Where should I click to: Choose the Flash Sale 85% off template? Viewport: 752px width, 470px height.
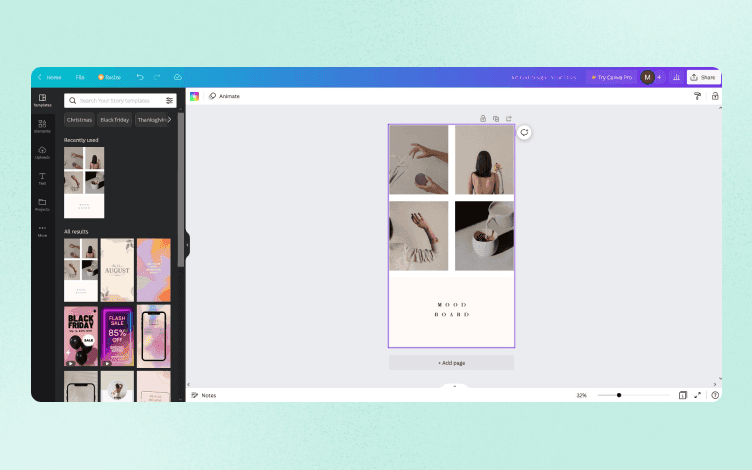[x=117, y=336]
